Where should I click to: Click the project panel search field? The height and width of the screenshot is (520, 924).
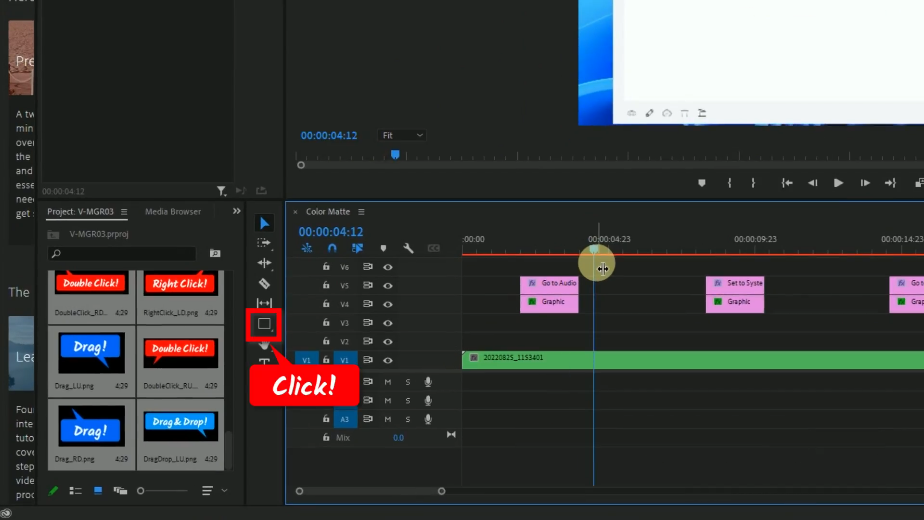(x=122, y=254)
